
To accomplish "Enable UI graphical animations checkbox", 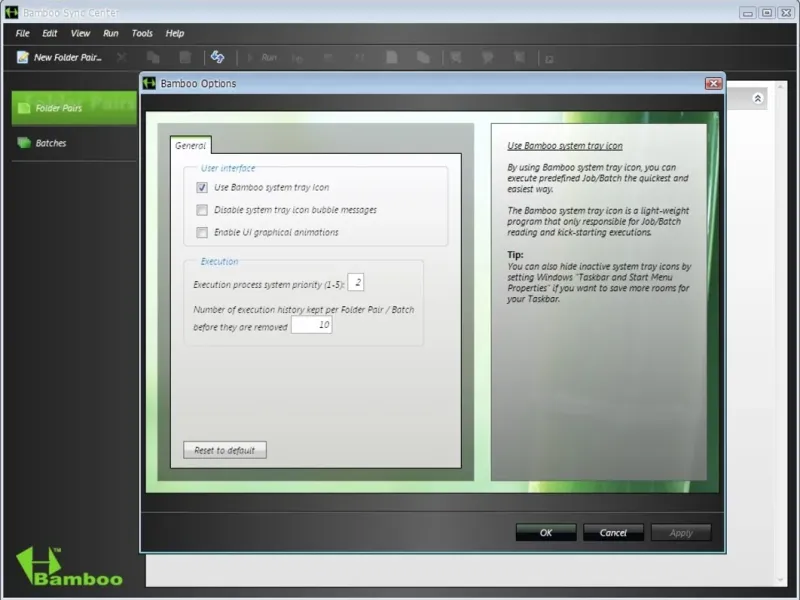I will pyautogui.click(x=202, y=232).
